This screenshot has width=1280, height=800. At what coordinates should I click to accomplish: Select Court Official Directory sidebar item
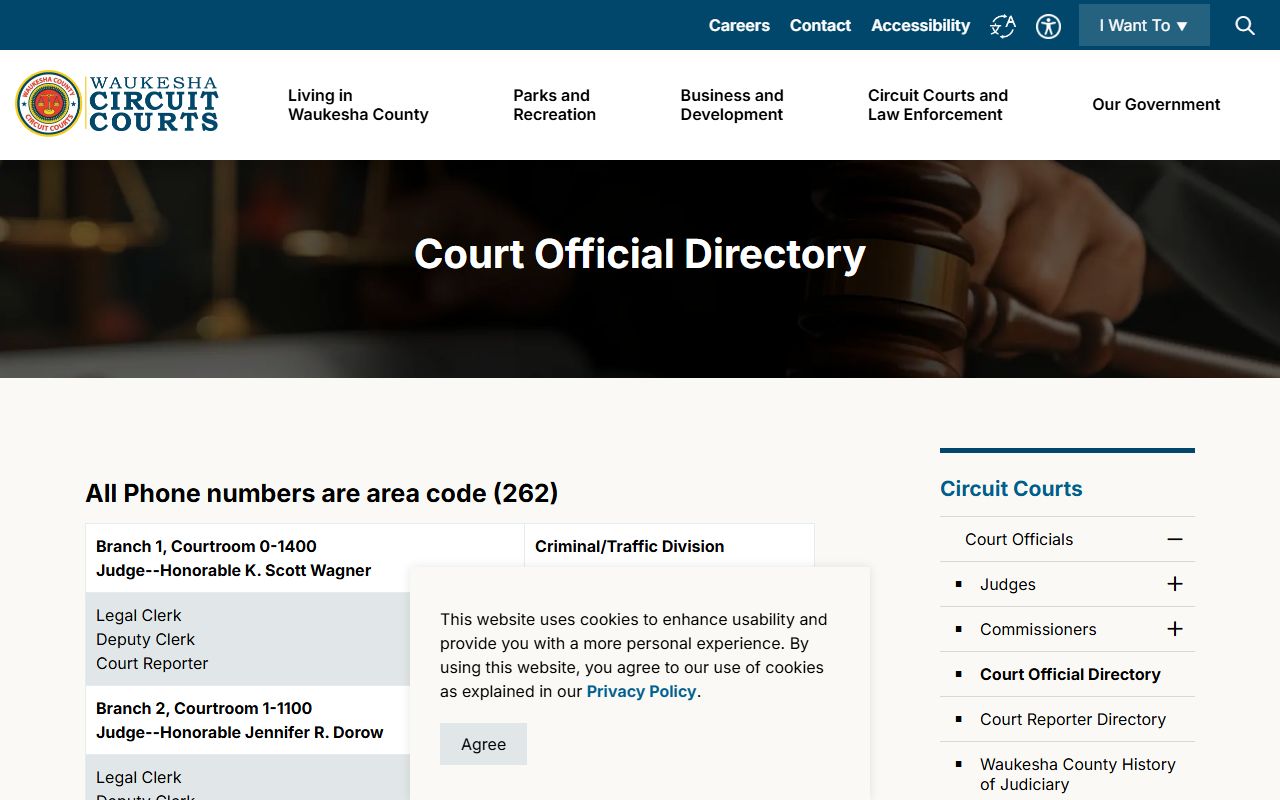pyautogui.click(x=1070, y=674)
